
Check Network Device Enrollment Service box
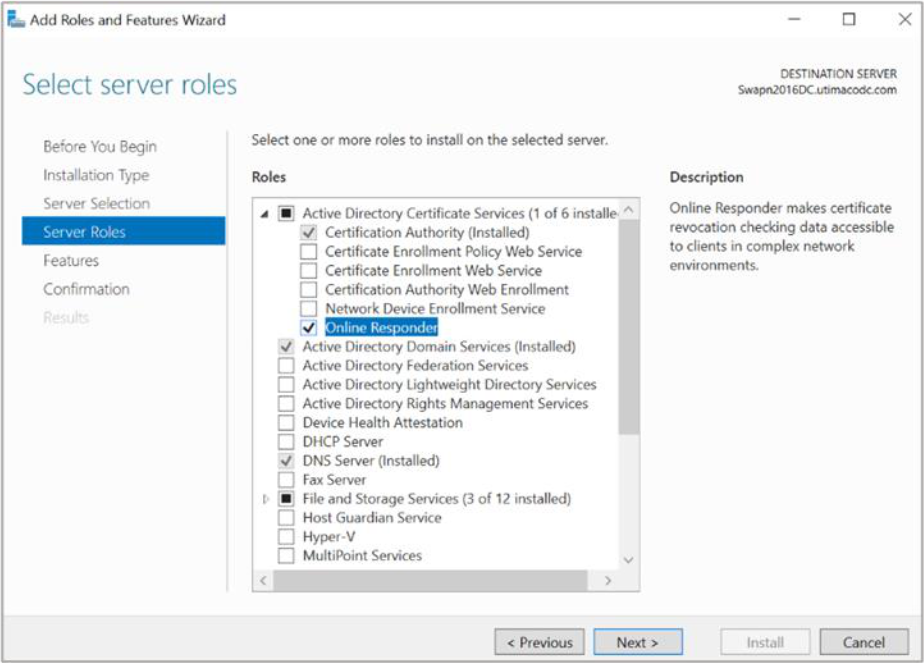pyautogui.click(x=309, y=309)
